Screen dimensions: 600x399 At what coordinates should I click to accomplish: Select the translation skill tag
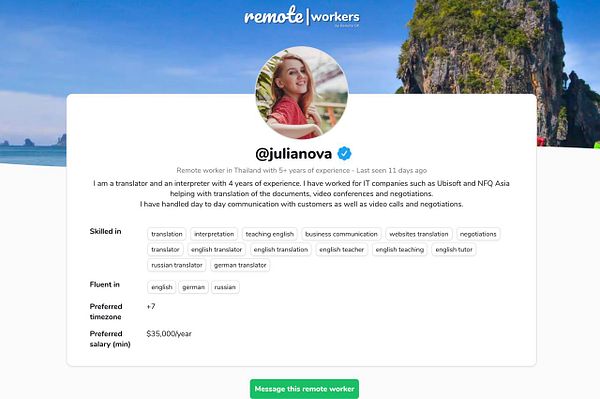(x=167, y=234)
